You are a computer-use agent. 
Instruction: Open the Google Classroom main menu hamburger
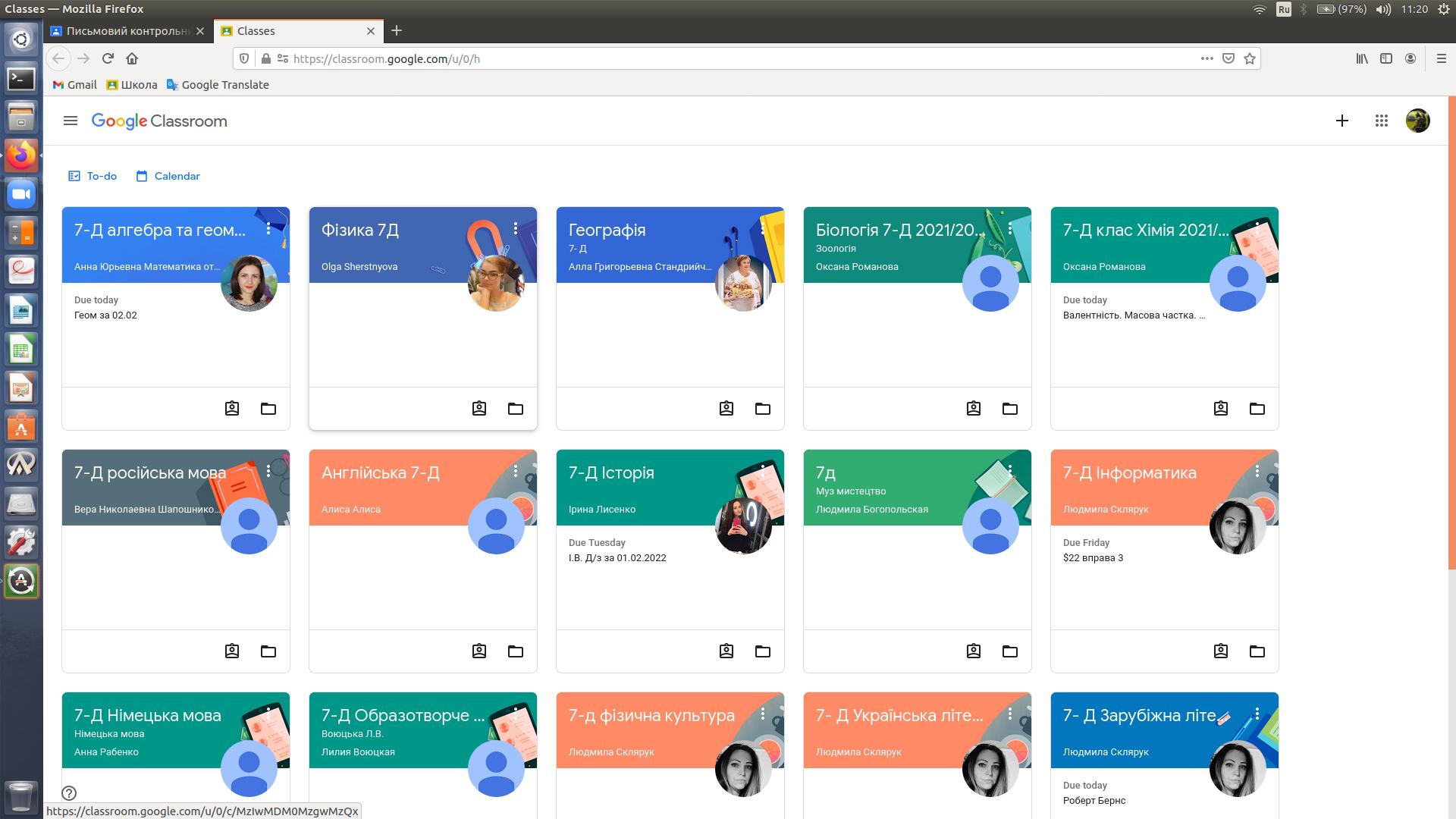[71, 121]
